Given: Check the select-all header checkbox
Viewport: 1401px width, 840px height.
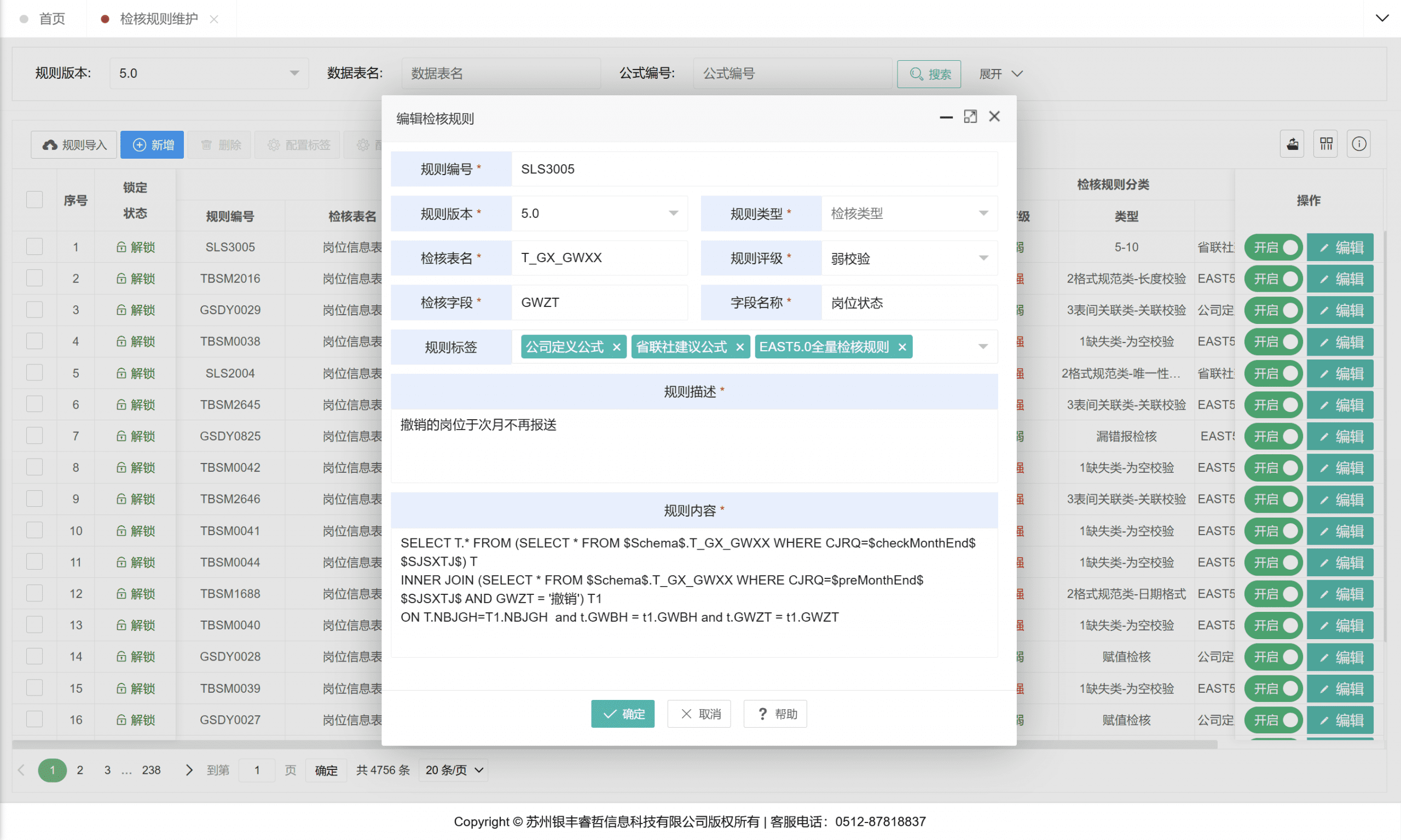Looking at the screenshot, I should (x=34, y=200).
